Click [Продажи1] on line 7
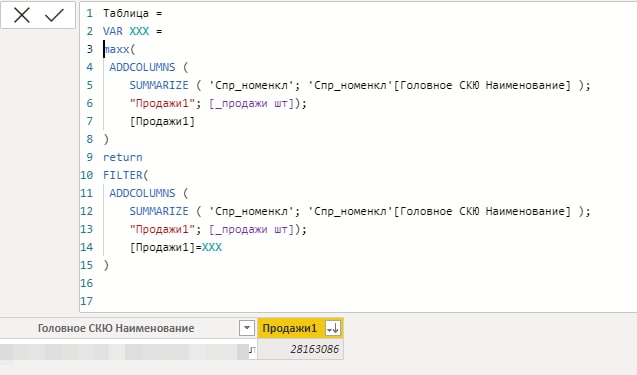The width and height of the screenshot is (637, 375). pyautogui.click(x=162, y=121)
